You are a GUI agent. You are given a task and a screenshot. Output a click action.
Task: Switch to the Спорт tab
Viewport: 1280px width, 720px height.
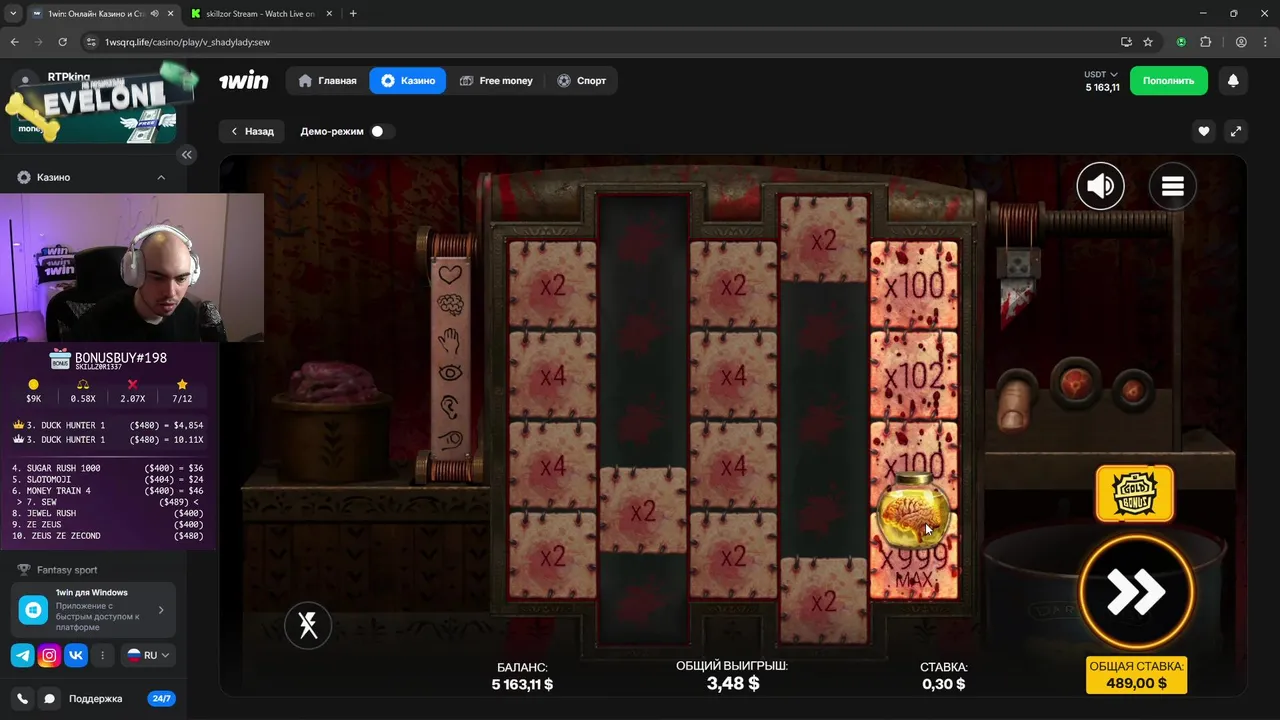[x=581, y=80]
